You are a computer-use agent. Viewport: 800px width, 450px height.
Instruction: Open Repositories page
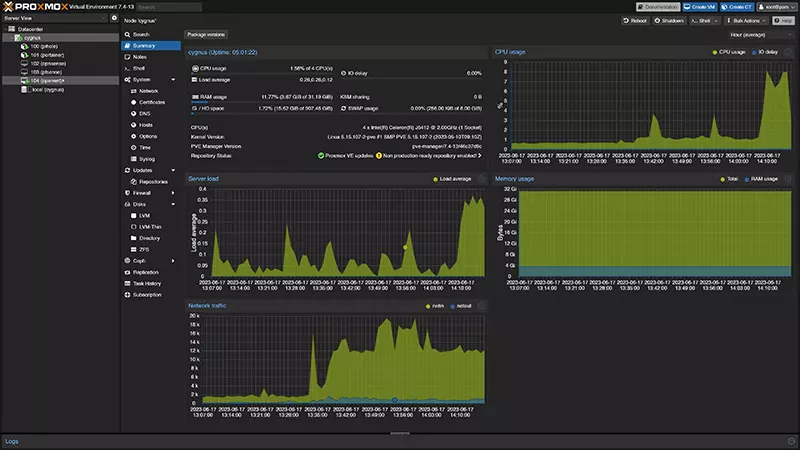[151, 182]
